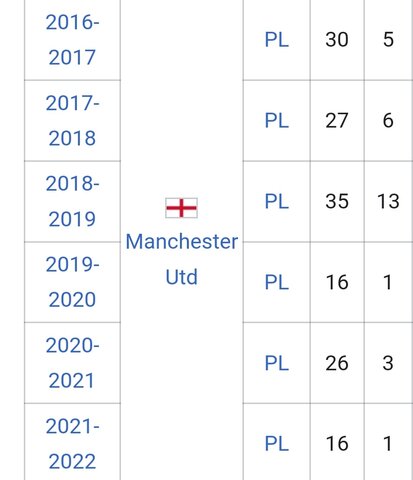Open the 2017-2018 season link
This screenshot has width=413, height=480.
click(x=72, y=120)
